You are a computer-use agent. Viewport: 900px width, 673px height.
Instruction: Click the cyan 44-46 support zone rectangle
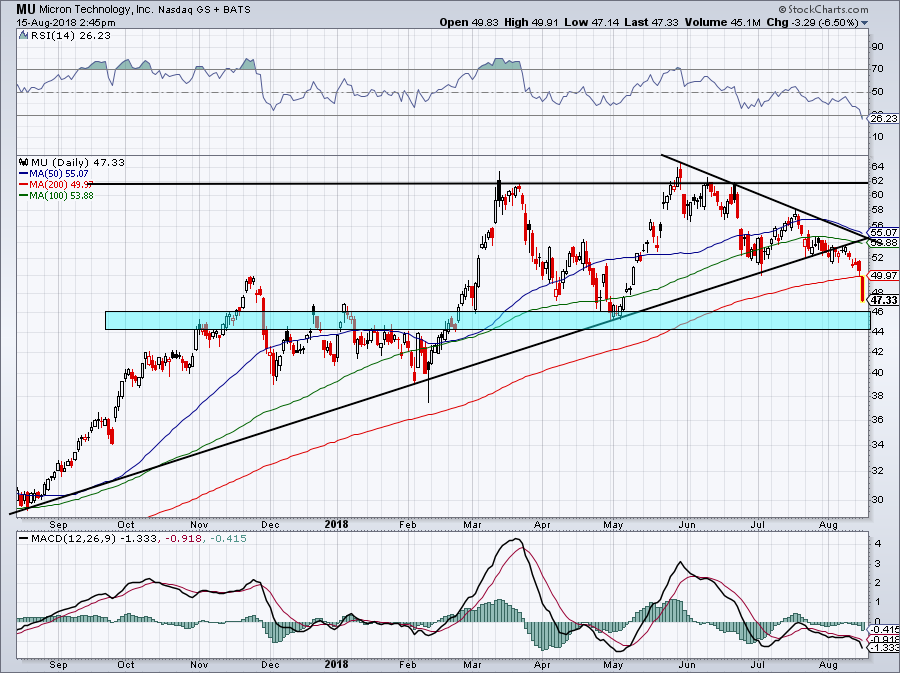(487, 320)
